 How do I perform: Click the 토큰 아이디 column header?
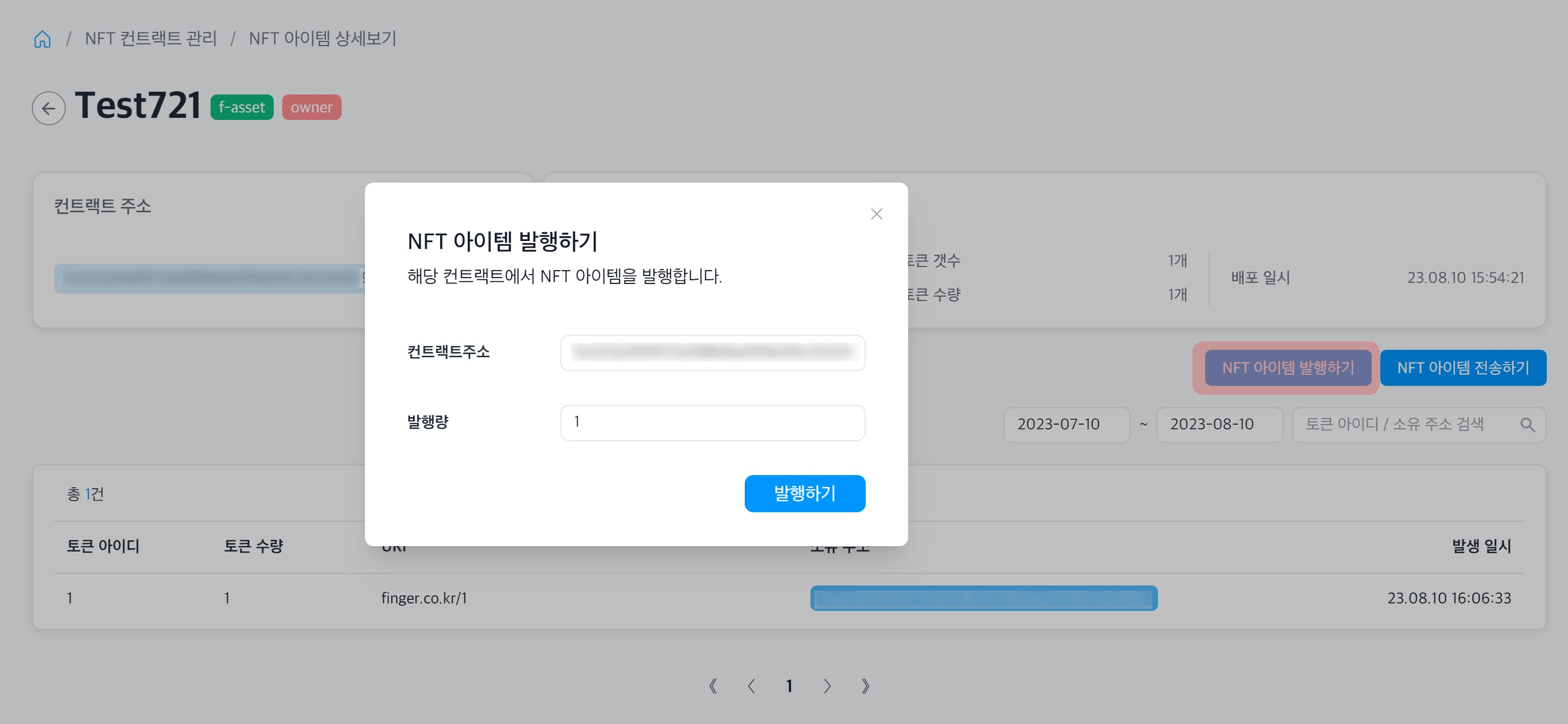coord(103,546)
